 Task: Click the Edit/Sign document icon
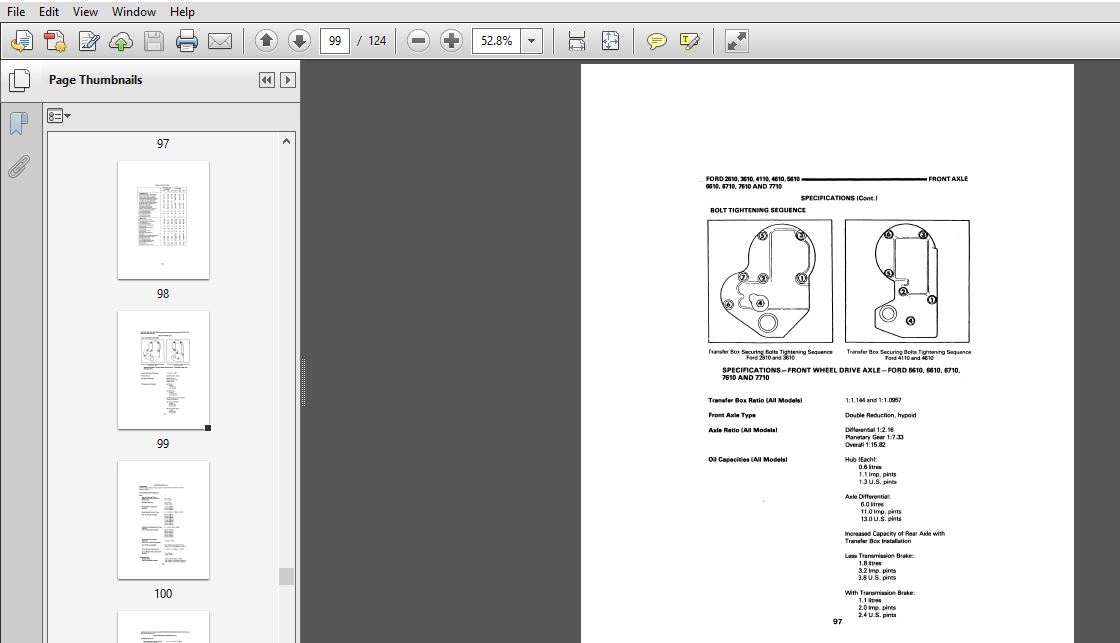pos(89,41)
